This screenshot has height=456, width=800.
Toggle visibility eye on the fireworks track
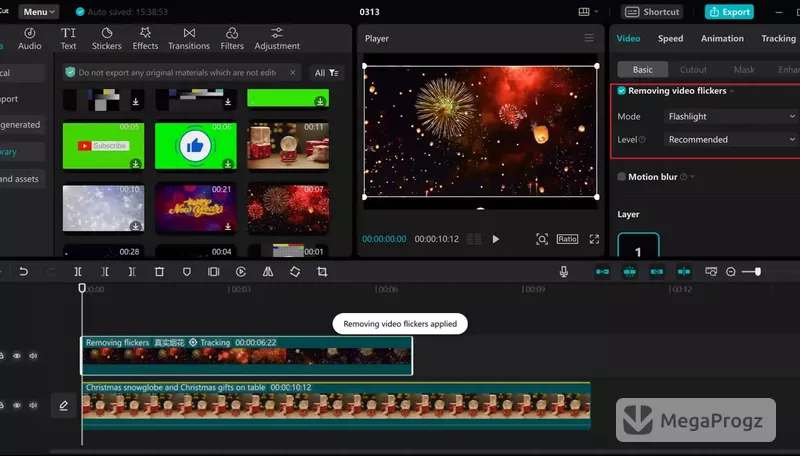pyautogui.click(x=17, y=356)
